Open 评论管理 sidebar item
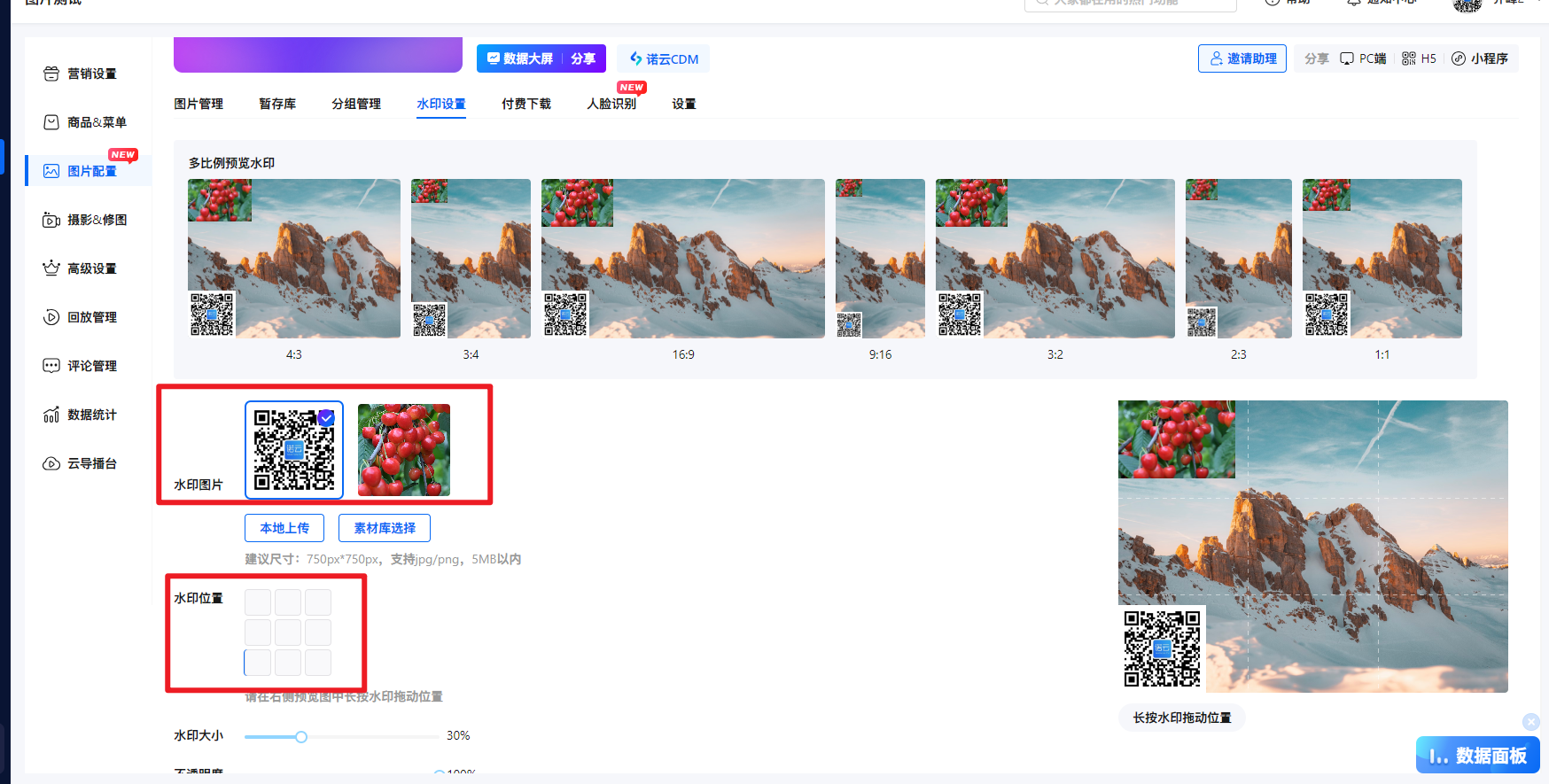 [81, 366]
